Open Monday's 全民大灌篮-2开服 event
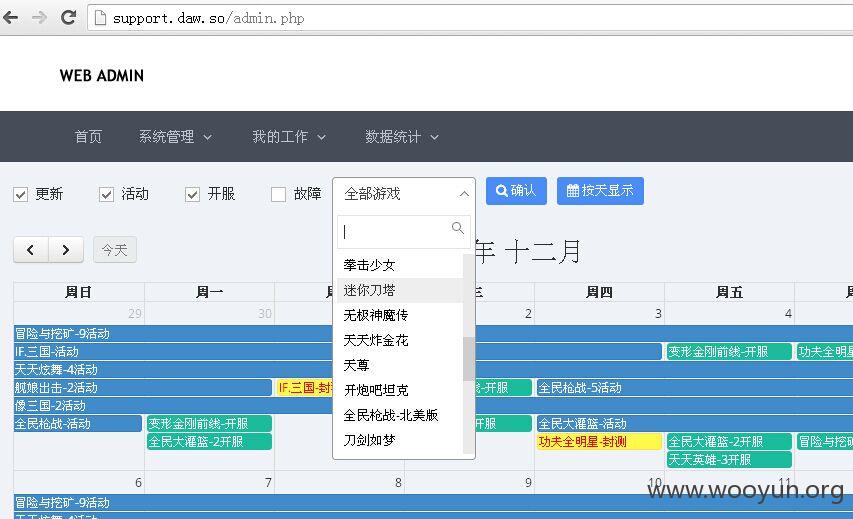This screenshot has height=519, width=853. [x=209, y=441]
